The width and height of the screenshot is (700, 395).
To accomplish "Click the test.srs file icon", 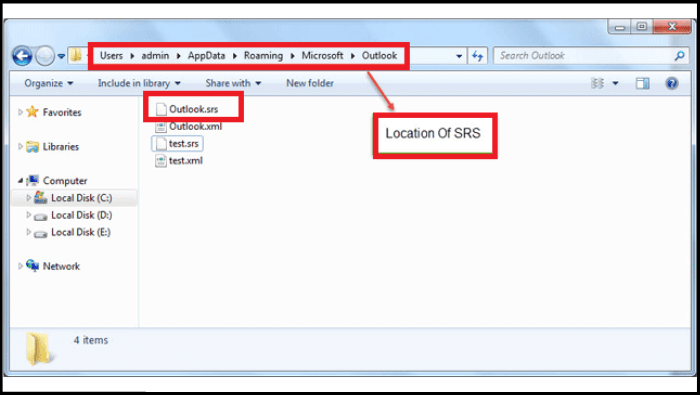I will pyautogui.click(x=161, y=144).
